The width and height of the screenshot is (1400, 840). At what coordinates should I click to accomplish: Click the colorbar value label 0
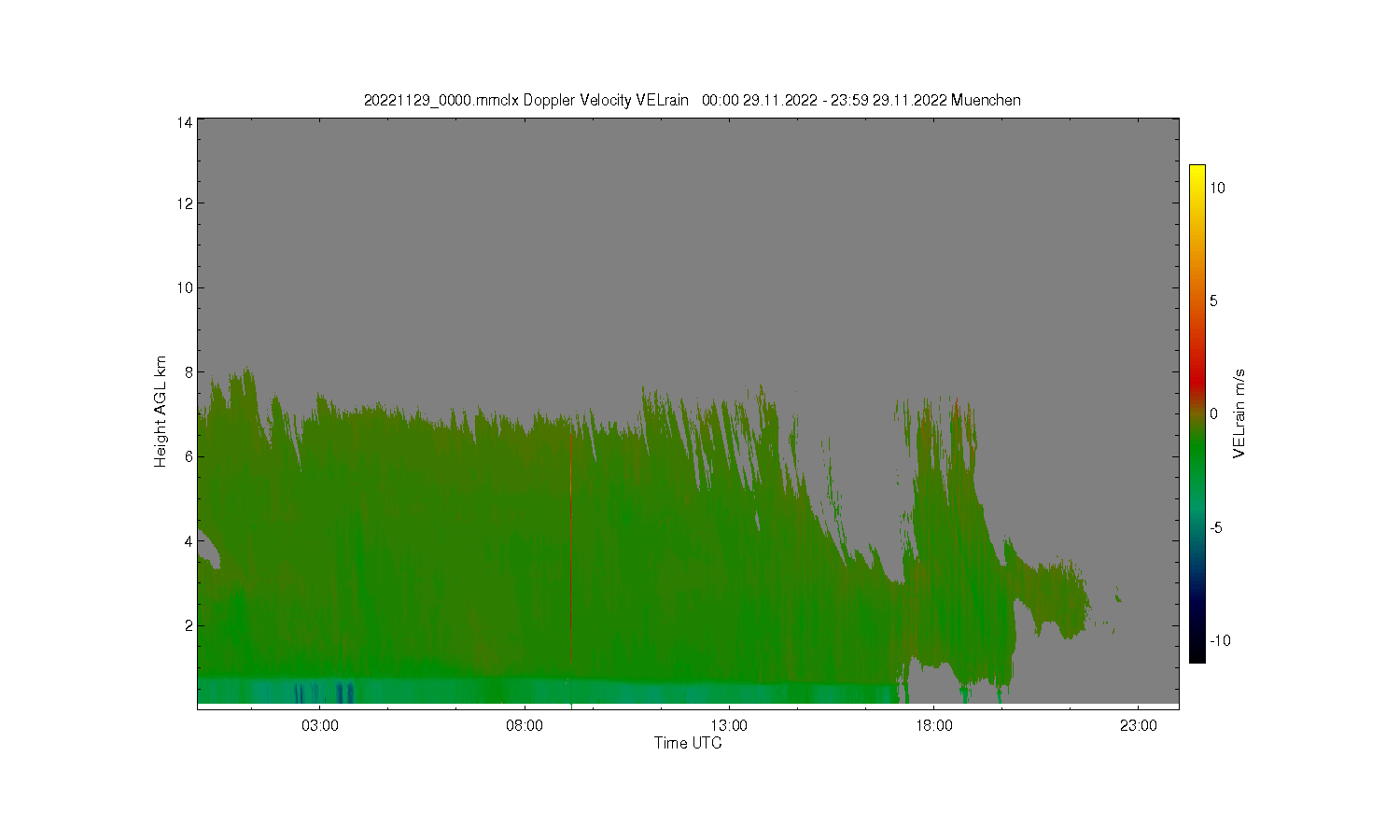click(x=1214, y=414)
